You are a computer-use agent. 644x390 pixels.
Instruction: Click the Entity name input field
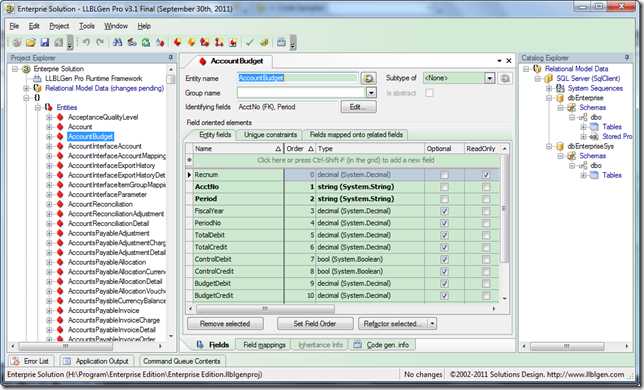pos(298,78)
